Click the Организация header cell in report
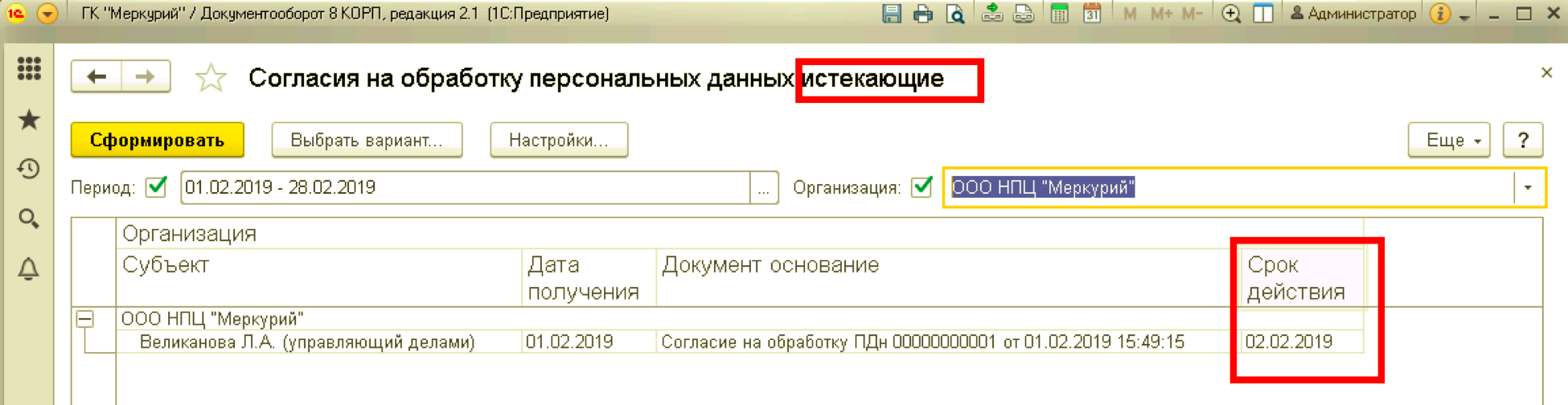The height and width of the screenshot is (405, 1568). coord(740,233)
